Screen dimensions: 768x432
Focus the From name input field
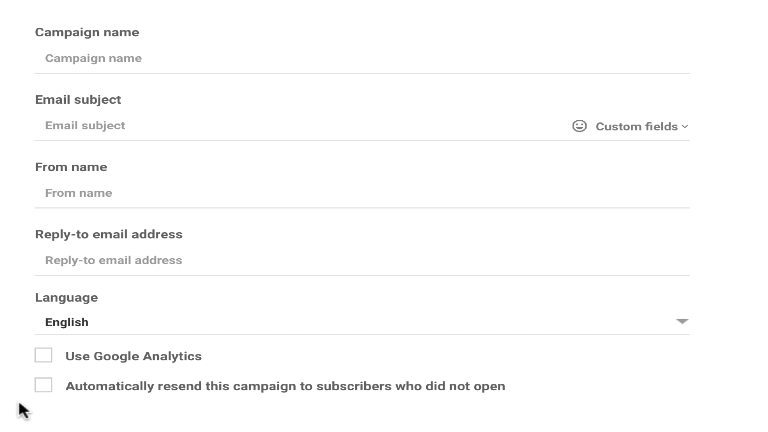362,193
